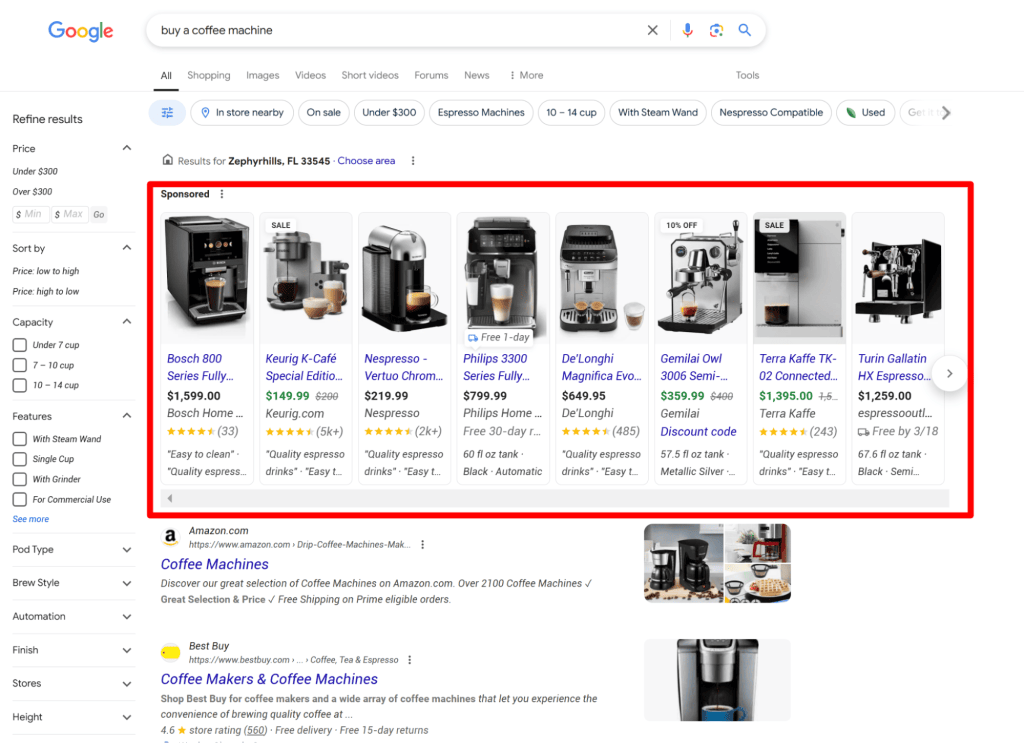Check the Under 7 cup capacity filter
Screen dimensions: 1024x743
(17, 344)
